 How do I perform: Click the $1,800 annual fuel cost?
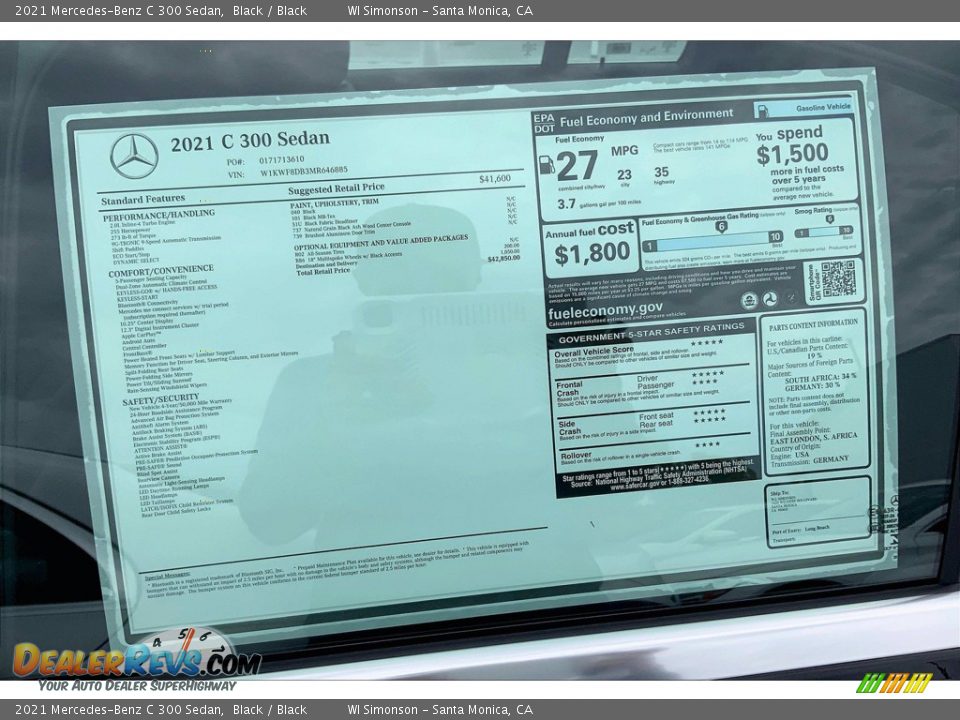point(591,253)
